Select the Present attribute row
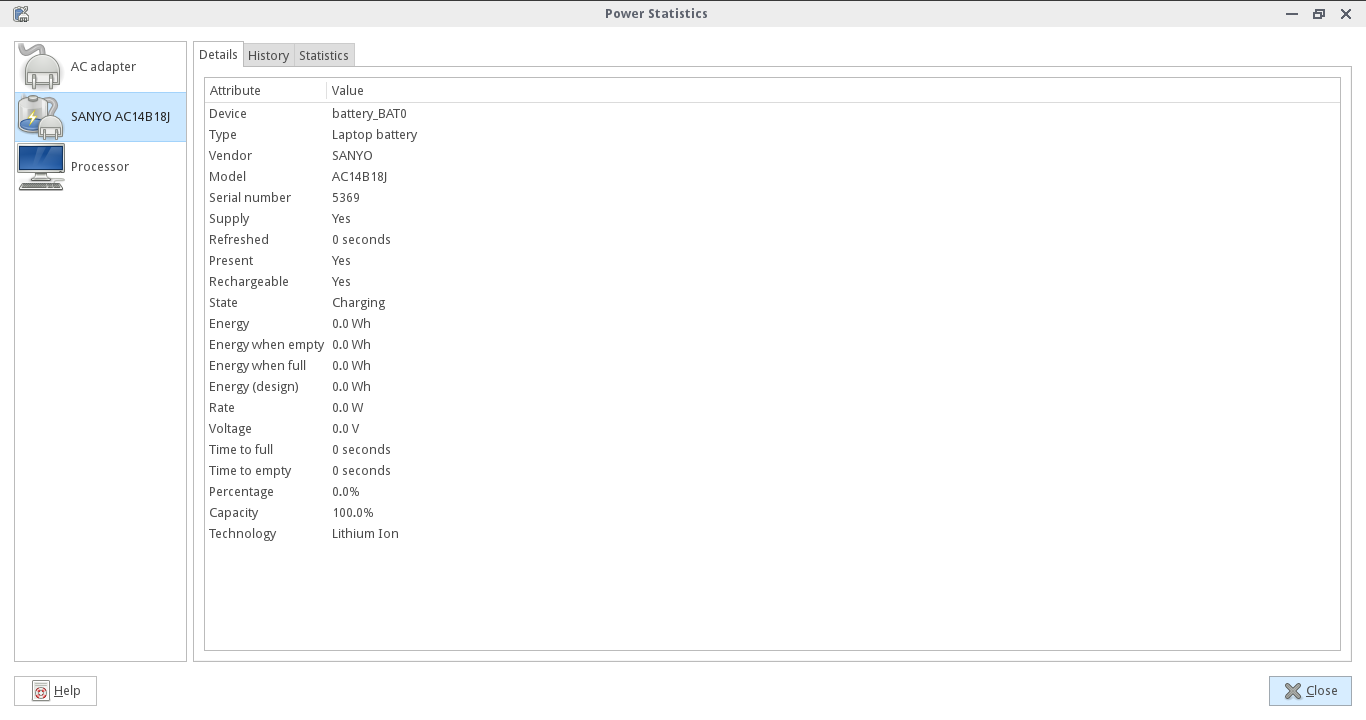This screenshot has width=1366, height=720. pos(231,261)
